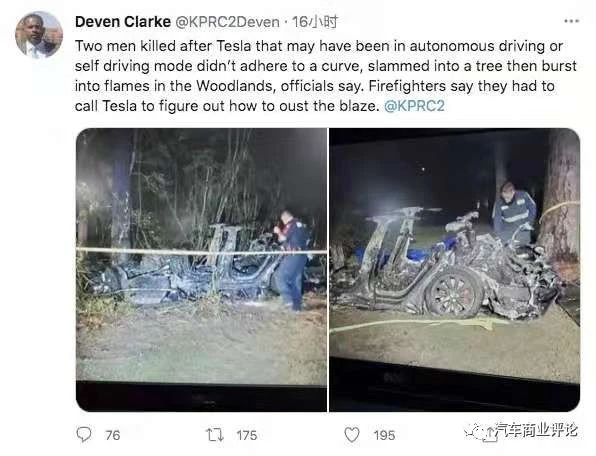Click the 76 replies count
The image size is (596, 456).
tap(113, 435)
